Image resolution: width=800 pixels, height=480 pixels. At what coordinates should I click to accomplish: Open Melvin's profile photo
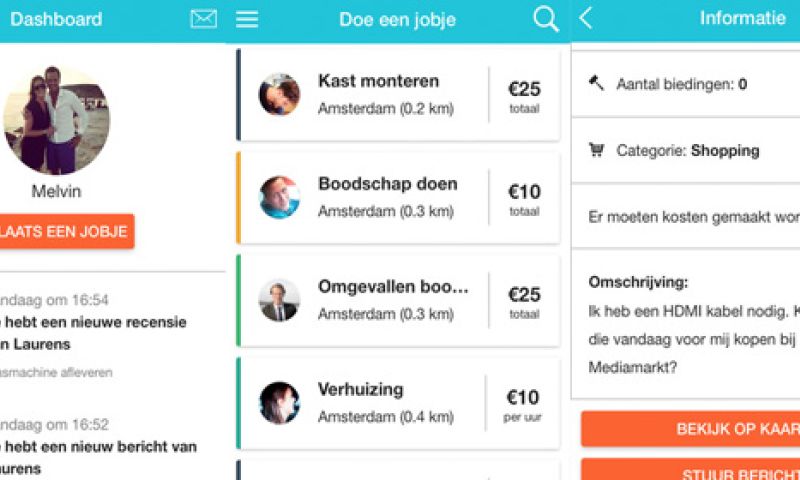coord(57,121)
